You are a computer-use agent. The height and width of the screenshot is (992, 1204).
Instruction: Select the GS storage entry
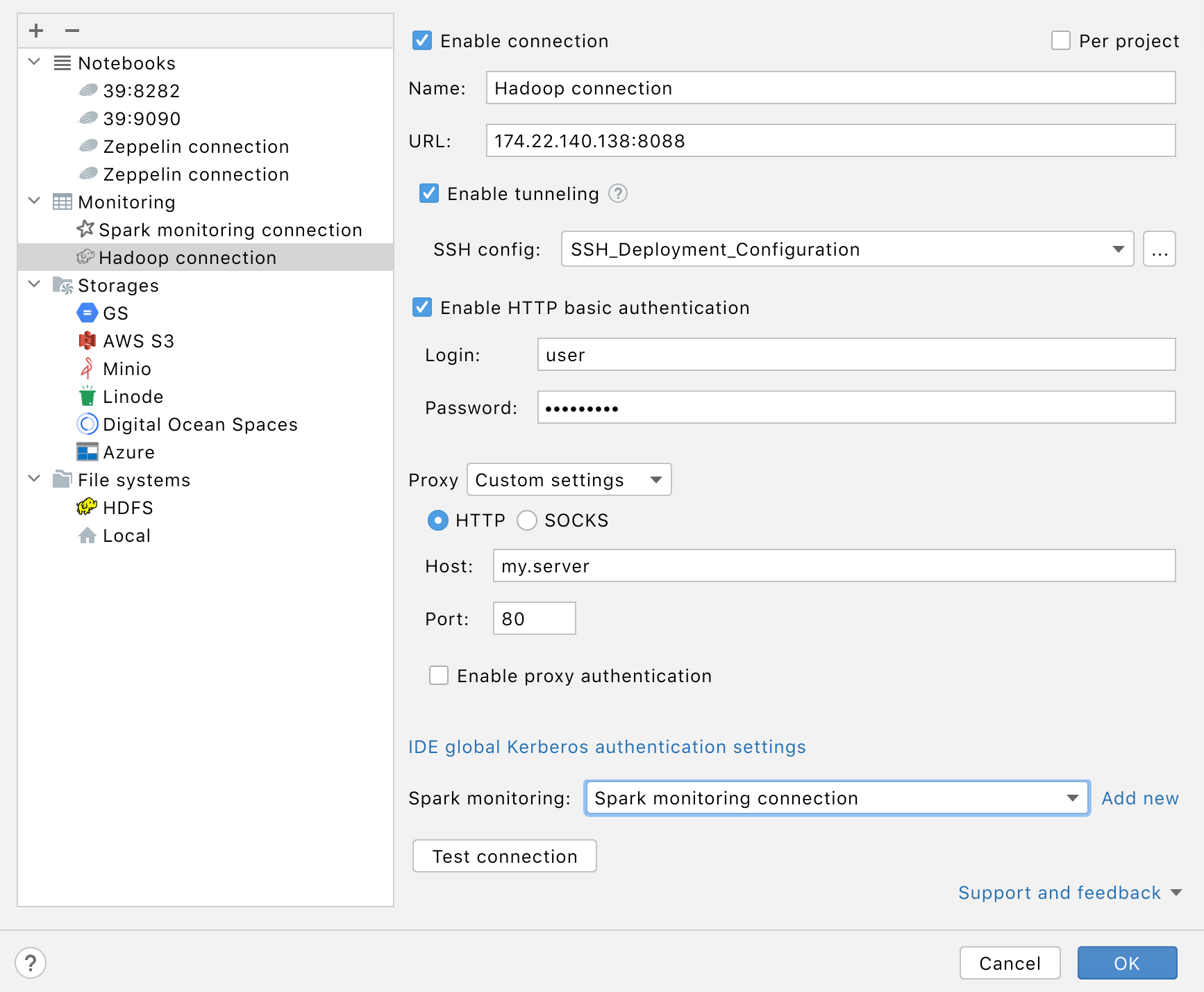pos(115,313)
